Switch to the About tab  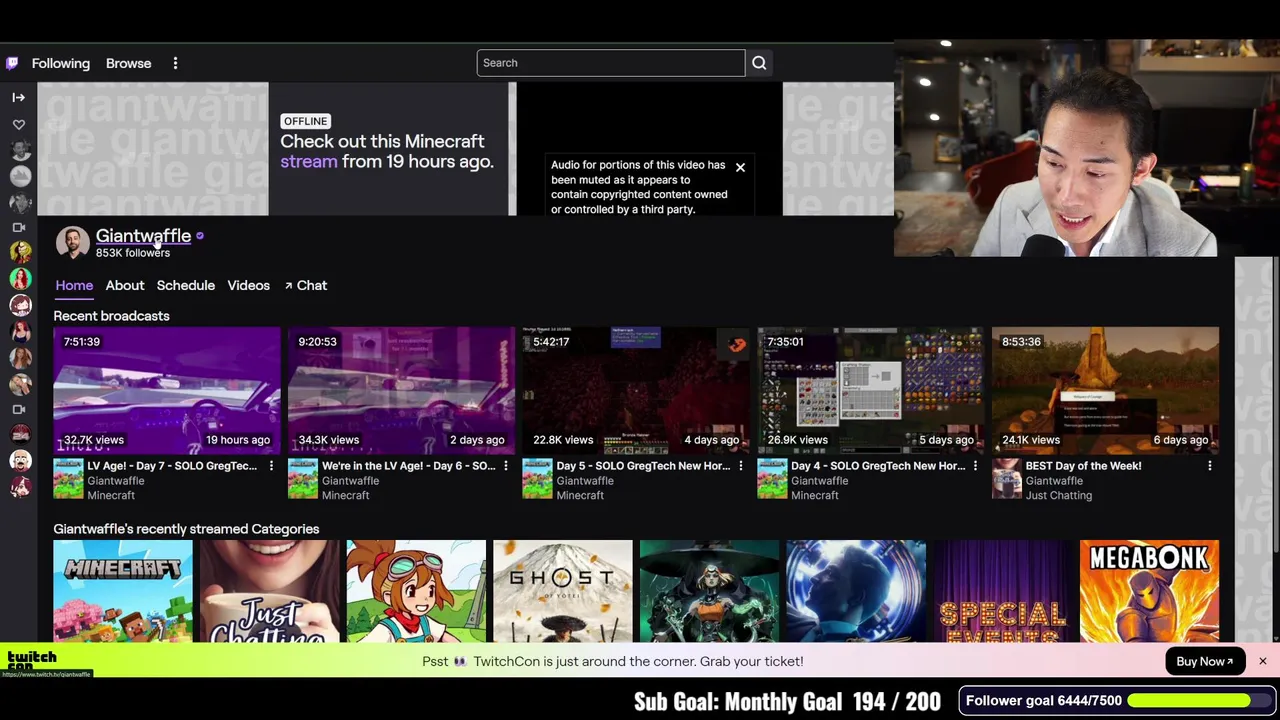(125, 285)
